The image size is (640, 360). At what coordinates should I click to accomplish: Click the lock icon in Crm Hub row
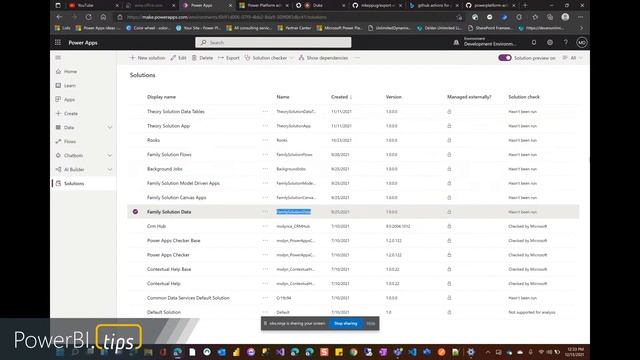pyautogui.click(x=449, y=226)
